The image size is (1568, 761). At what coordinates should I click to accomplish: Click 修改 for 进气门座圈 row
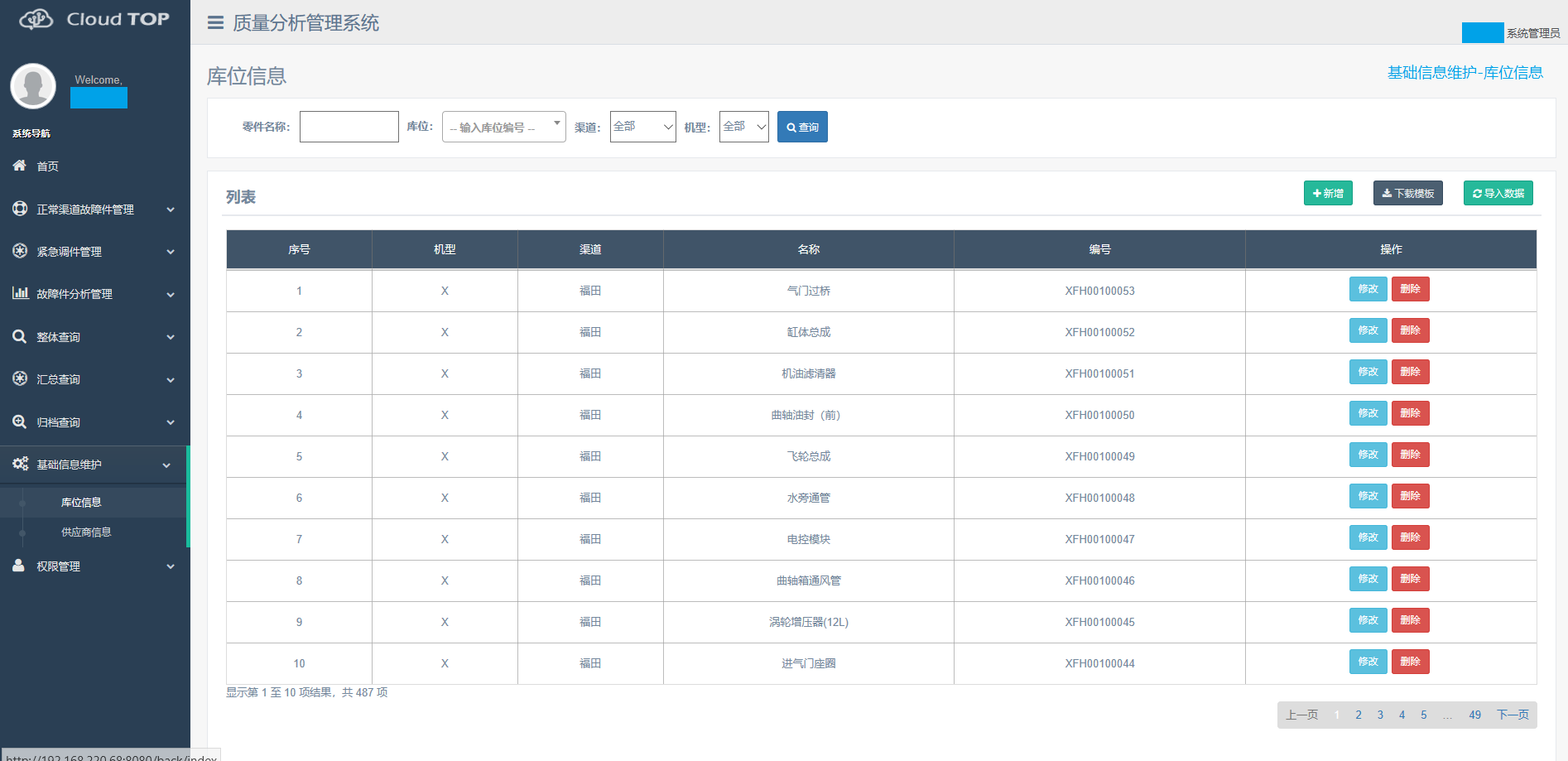[x=1368, y=662]
